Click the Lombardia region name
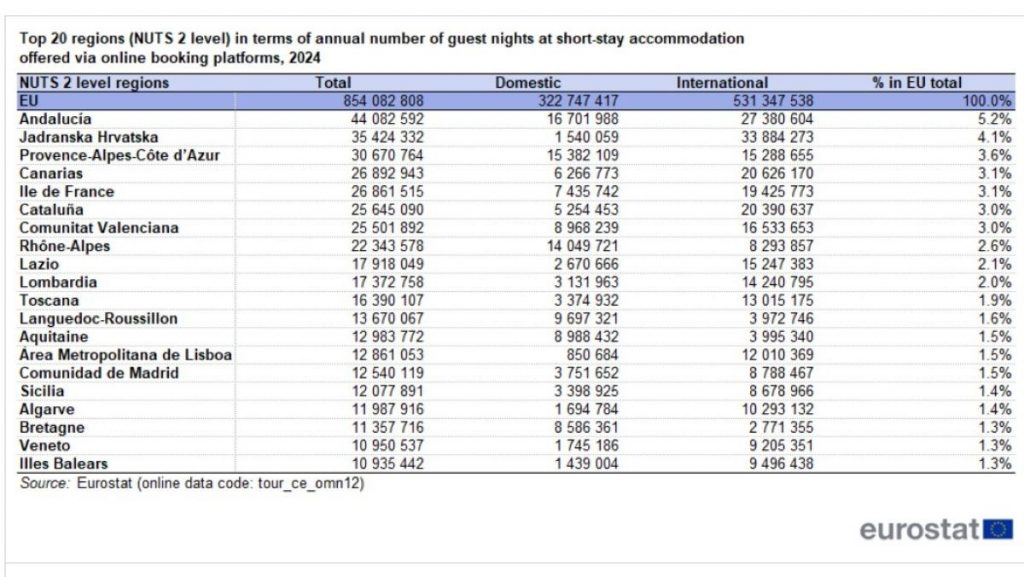This screenshot has height=577, width=1024. [x=58, y=283]
